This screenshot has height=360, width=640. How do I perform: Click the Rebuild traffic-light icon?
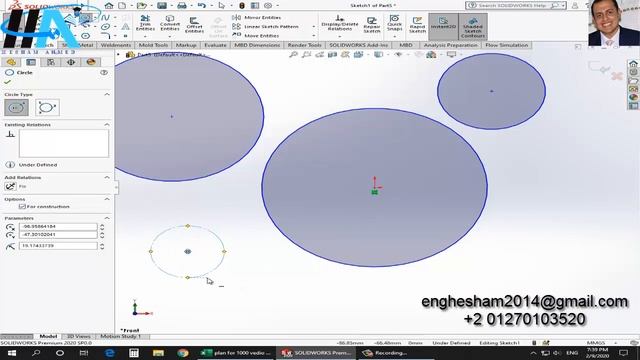[x=242, y=5]
